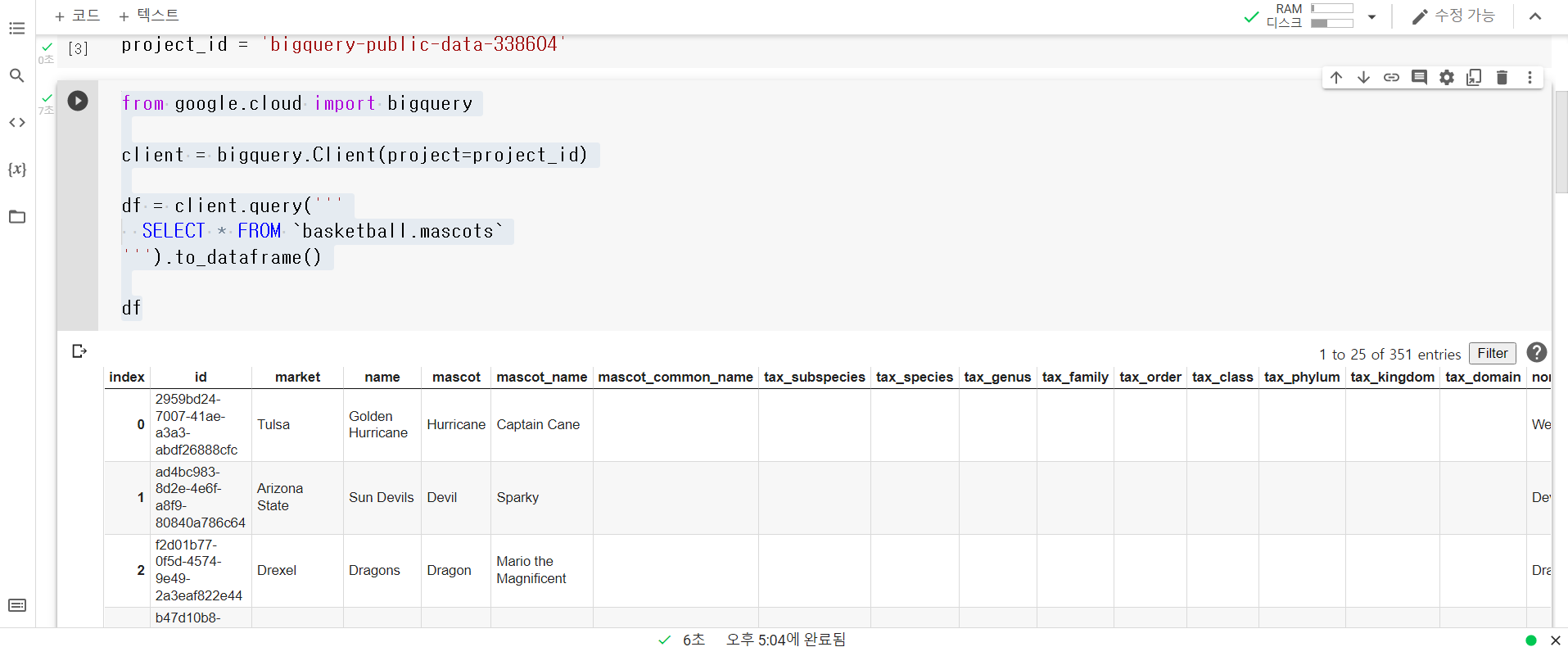Viewport: 1568px width, 647px height.
Task: Select the Drexel market cell
Action: 297,570
